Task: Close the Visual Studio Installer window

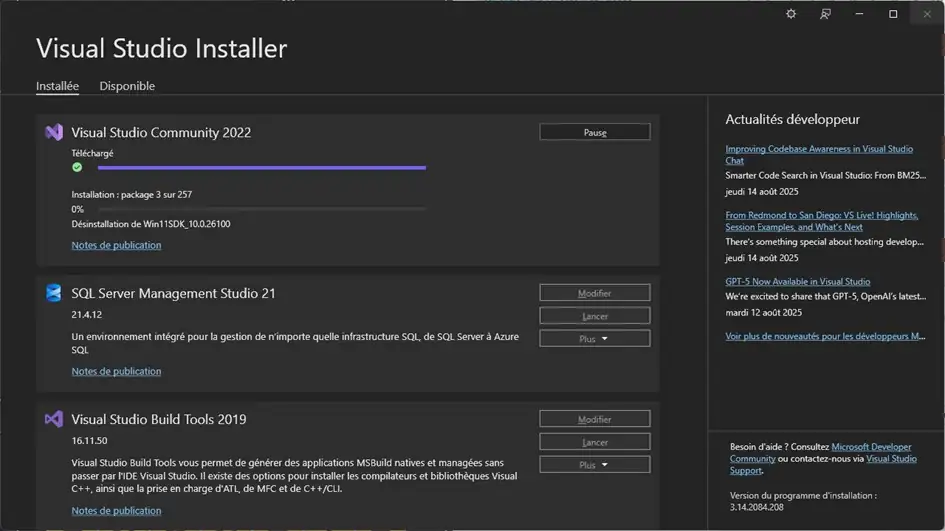Action: [927, 14]
